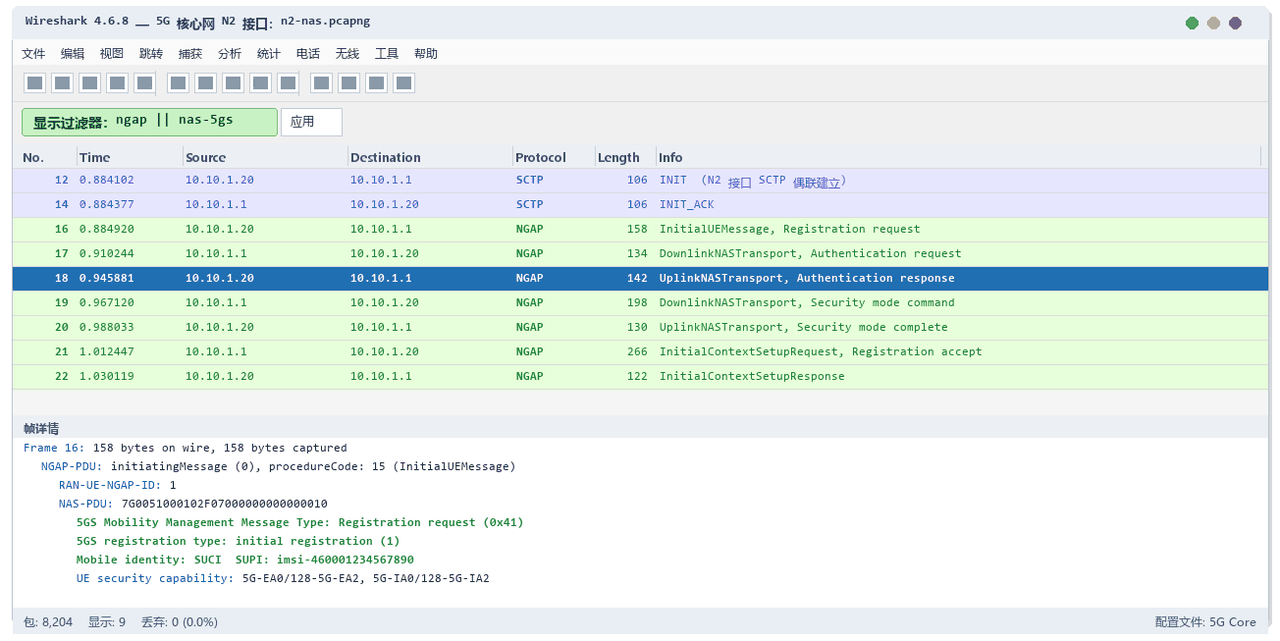The image size is (1280, 641).
Task: Open the 无线 menu
Action: pyautogui.click(x=347, y=54)
